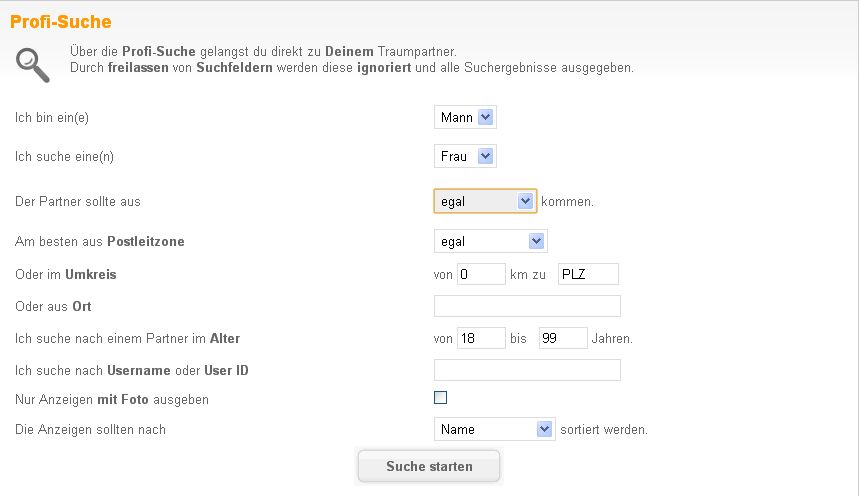This screenshot has height=496, width=859.
Task: Click the magnifying glass search icon
Action: coord(32,65)
